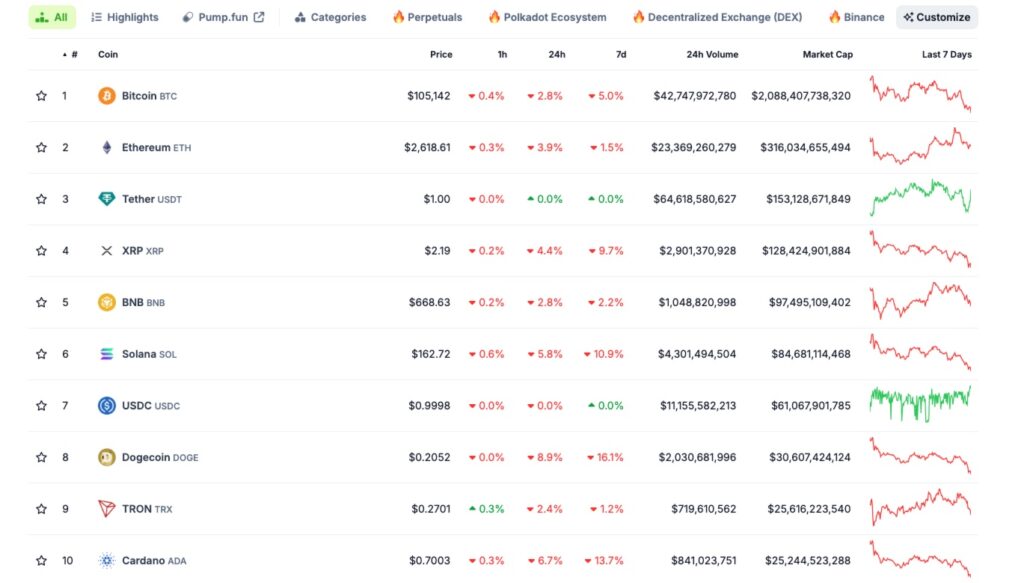The image size is (1024, 583).
Task: Add Bitcoin to watchlist via star
Action: click(x=41, y=95)
